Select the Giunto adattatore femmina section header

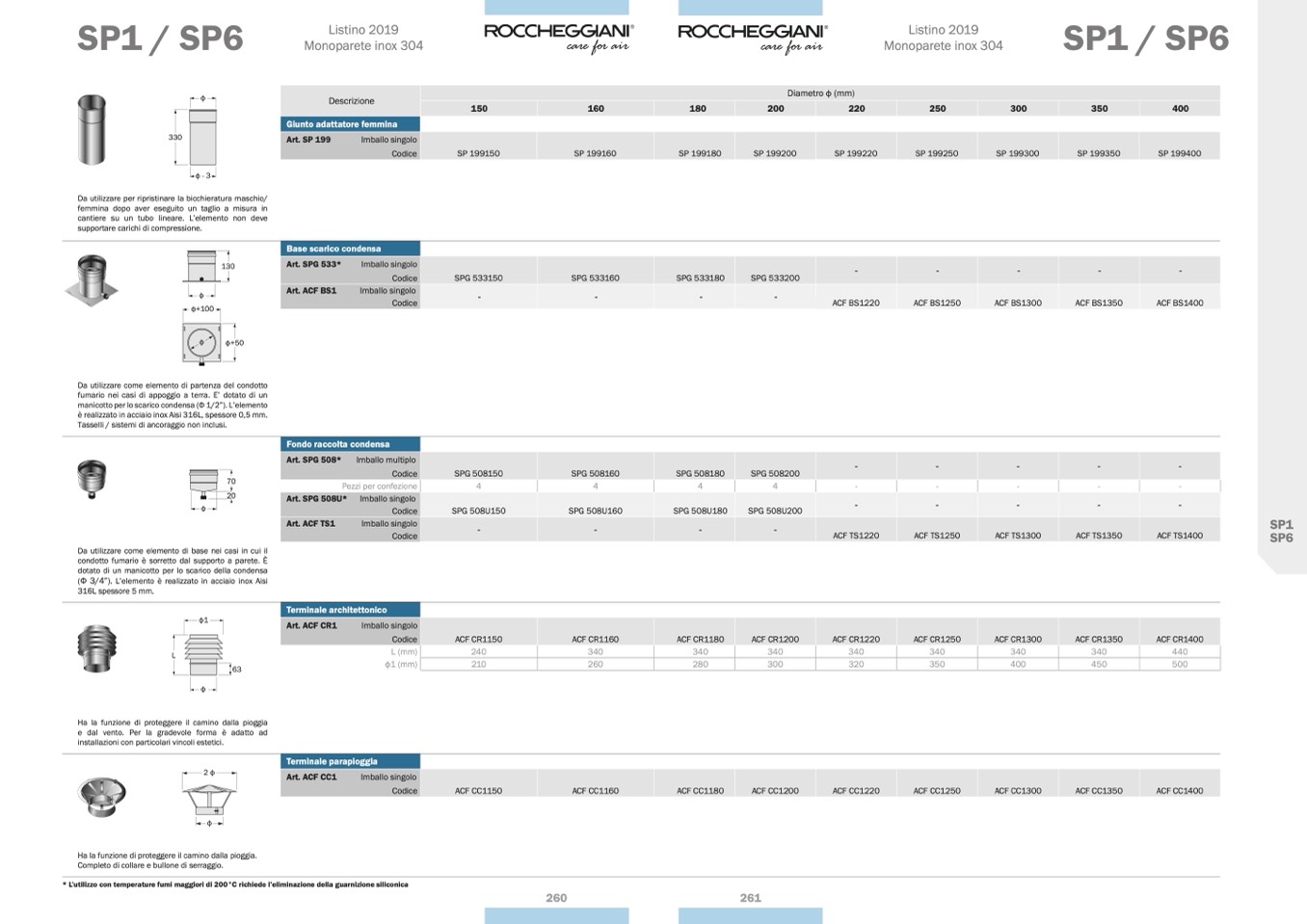pos(350,124)
